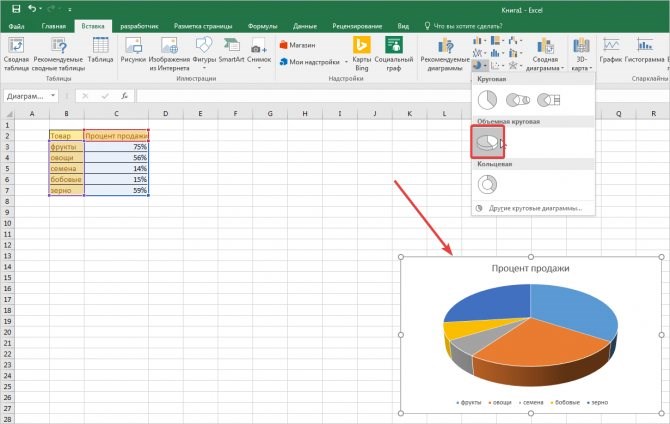Pick the basic 2D pie chart icon

click(487, 100)
